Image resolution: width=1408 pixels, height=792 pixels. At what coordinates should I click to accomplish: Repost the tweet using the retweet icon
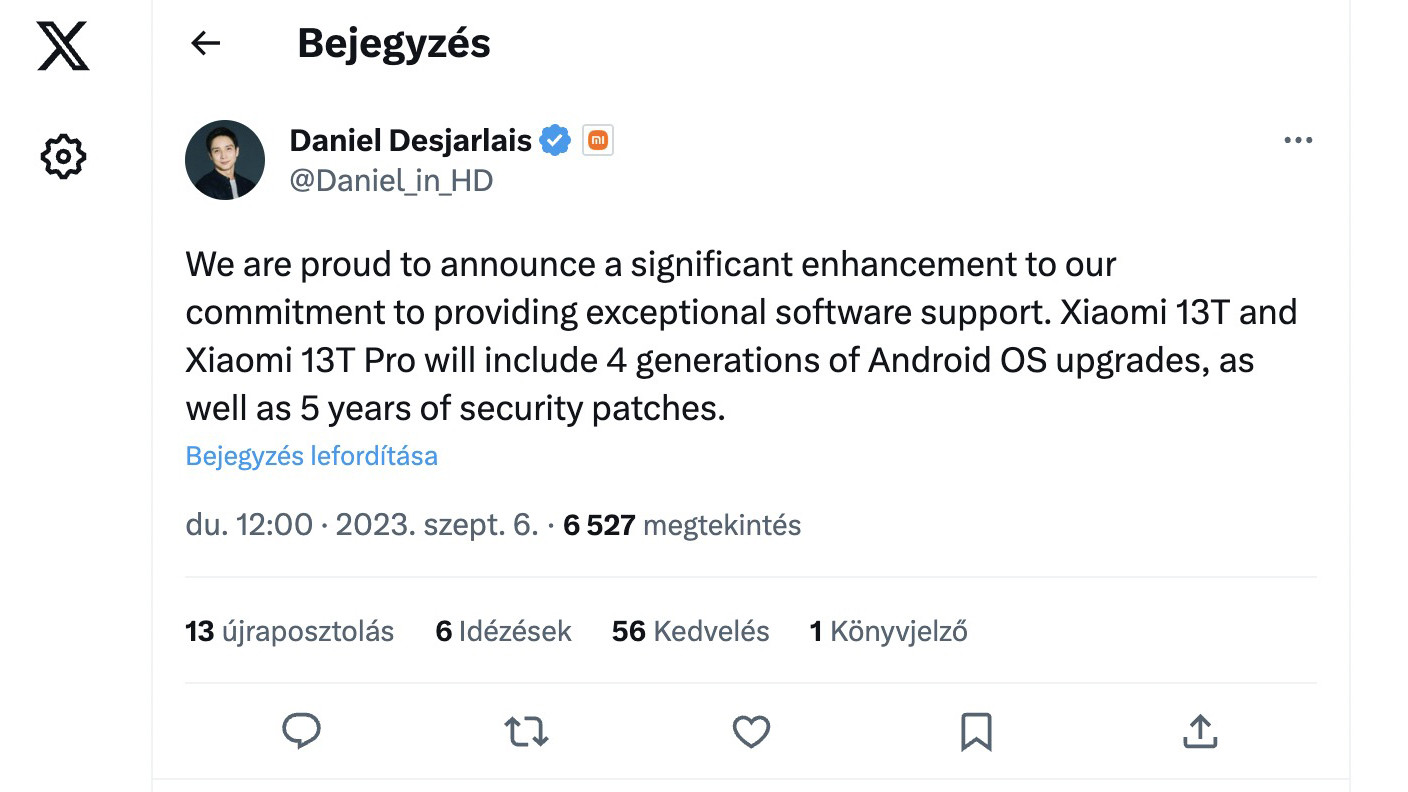[x=525, y=732]
